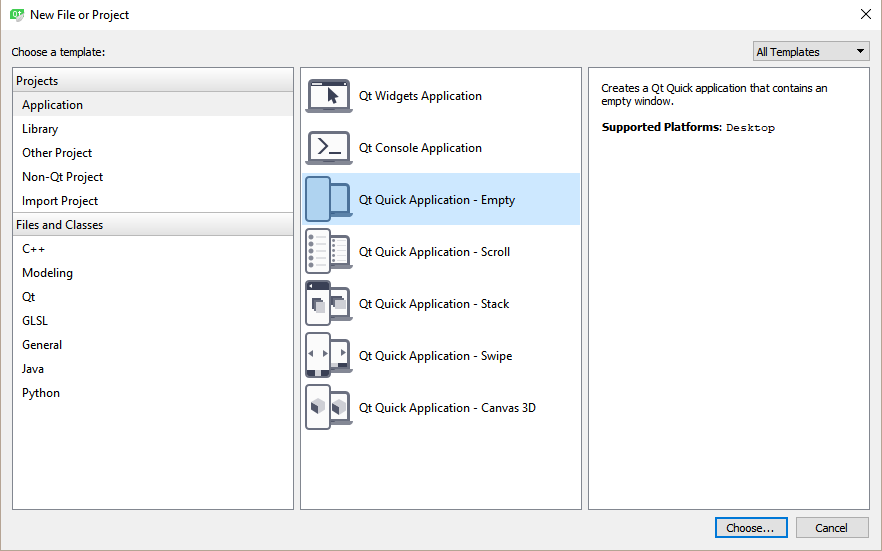This screenshot has width=882, height=551.
Task: Choose the Other Project category
Action: [57, 153]
